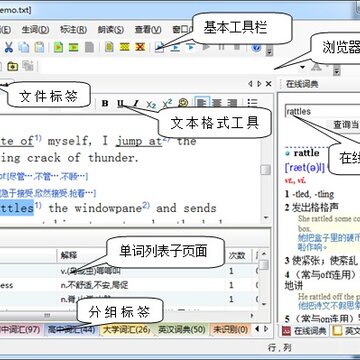Select the 在线词典 bottom dictionary tab
The height and width of the screenshot is (360, 360).
[x=304, y=330]
